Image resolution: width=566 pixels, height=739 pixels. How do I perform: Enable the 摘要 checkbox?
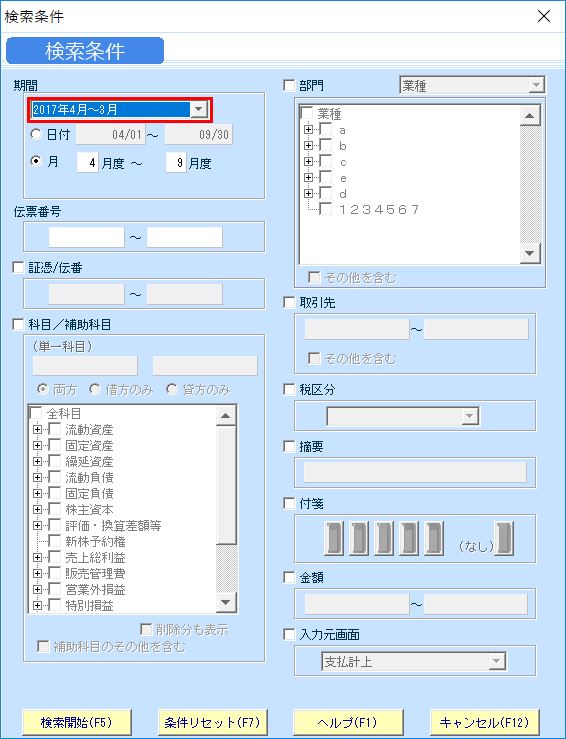(x=289, y=446)
